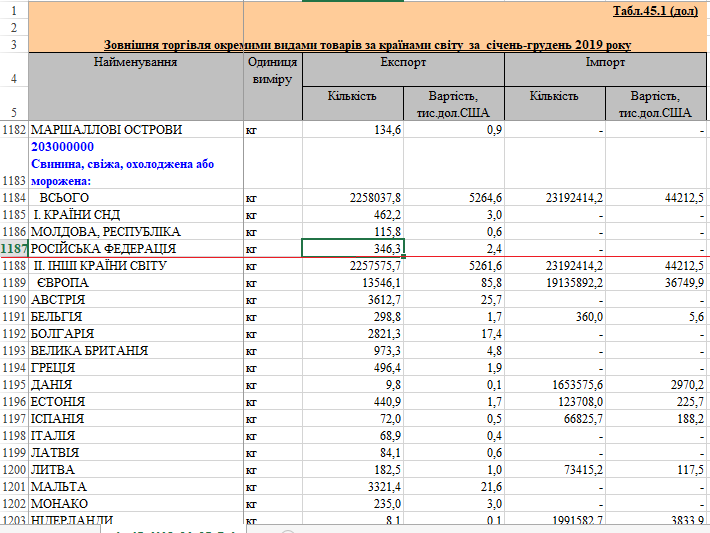Select the 'ЄВРОПА' cell

point(136,283)
